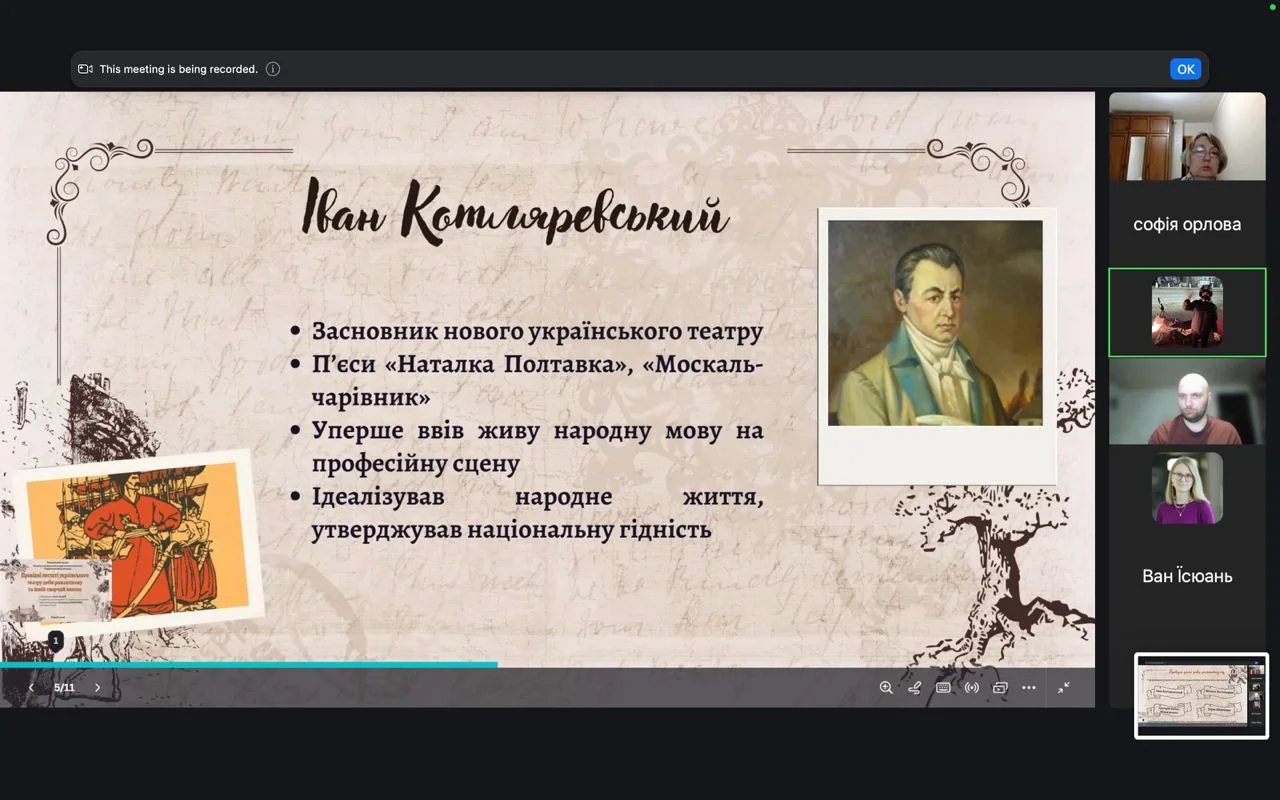Select the draw pen tool icon

pos(914,688)
